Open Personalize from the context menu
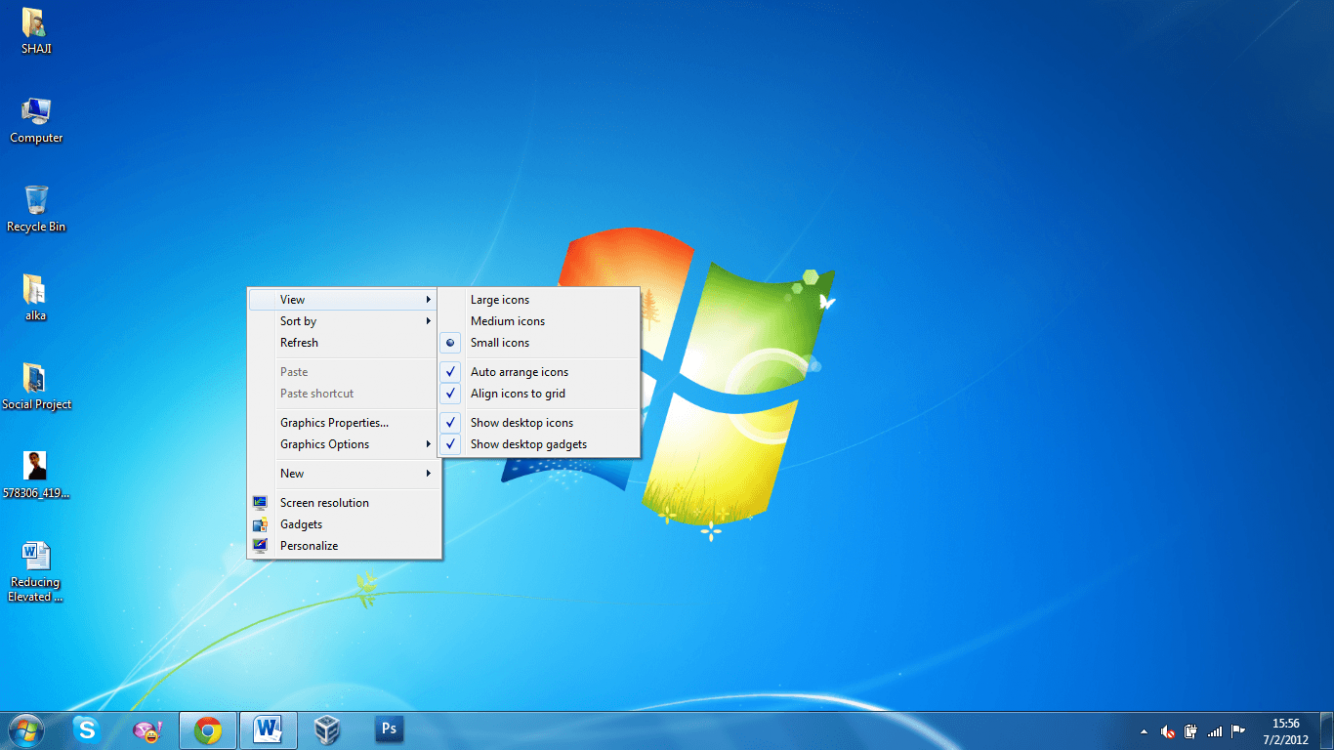The height and width of the screenshot is (750, 1334). [309, 546]
